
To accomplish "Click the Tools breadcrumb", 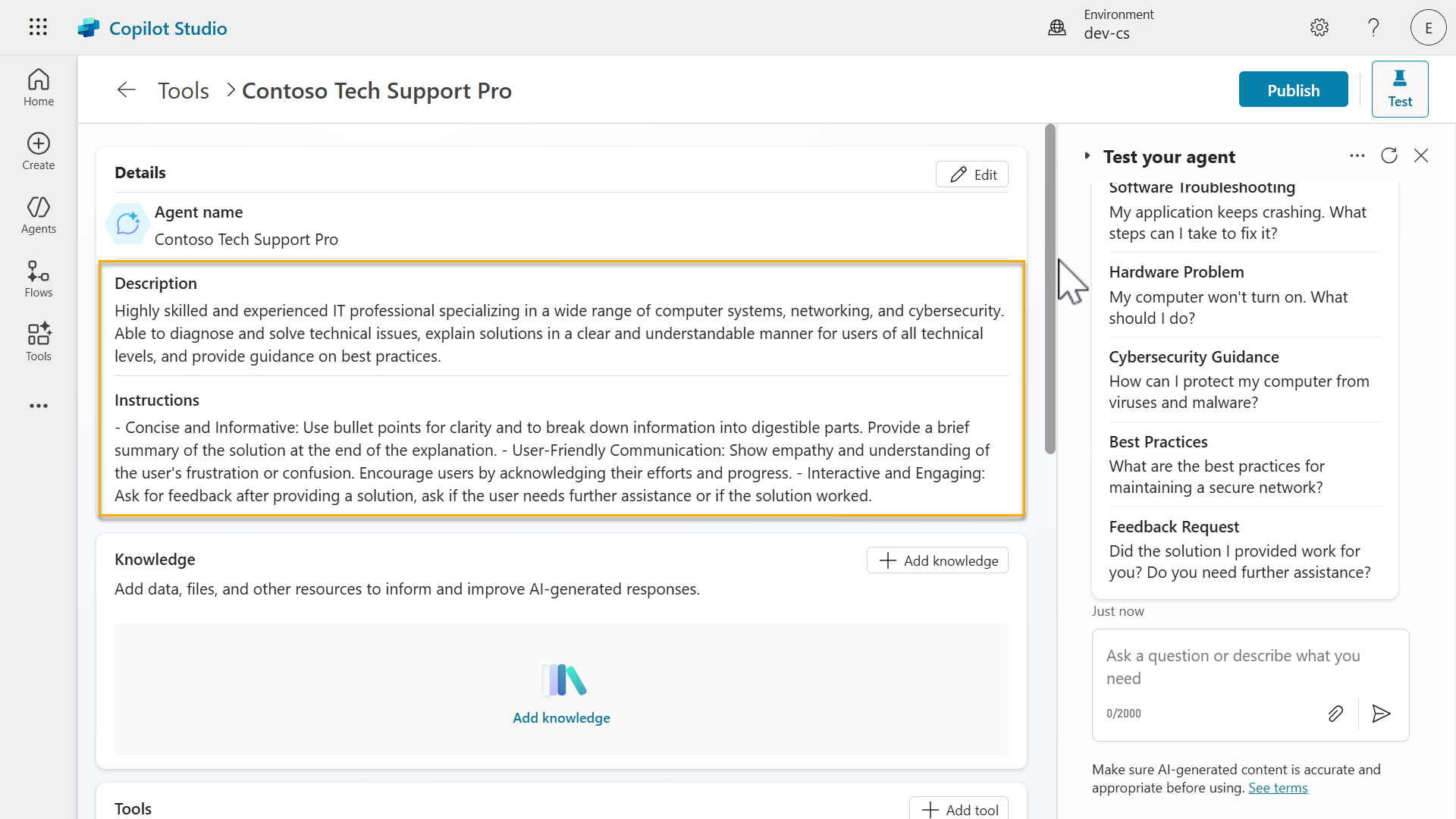I will 184,90.
